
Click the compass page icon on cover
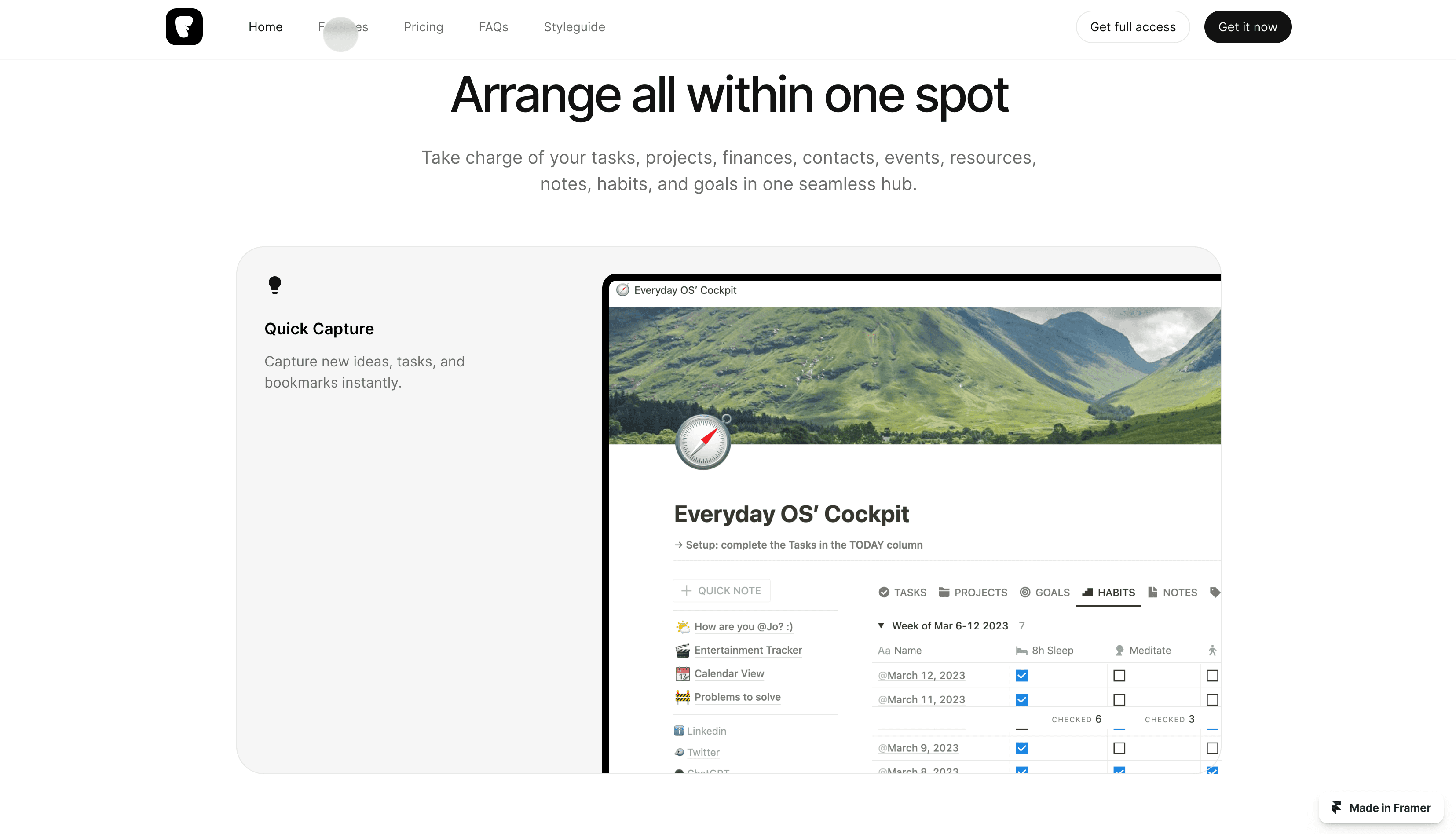point(703,442)
